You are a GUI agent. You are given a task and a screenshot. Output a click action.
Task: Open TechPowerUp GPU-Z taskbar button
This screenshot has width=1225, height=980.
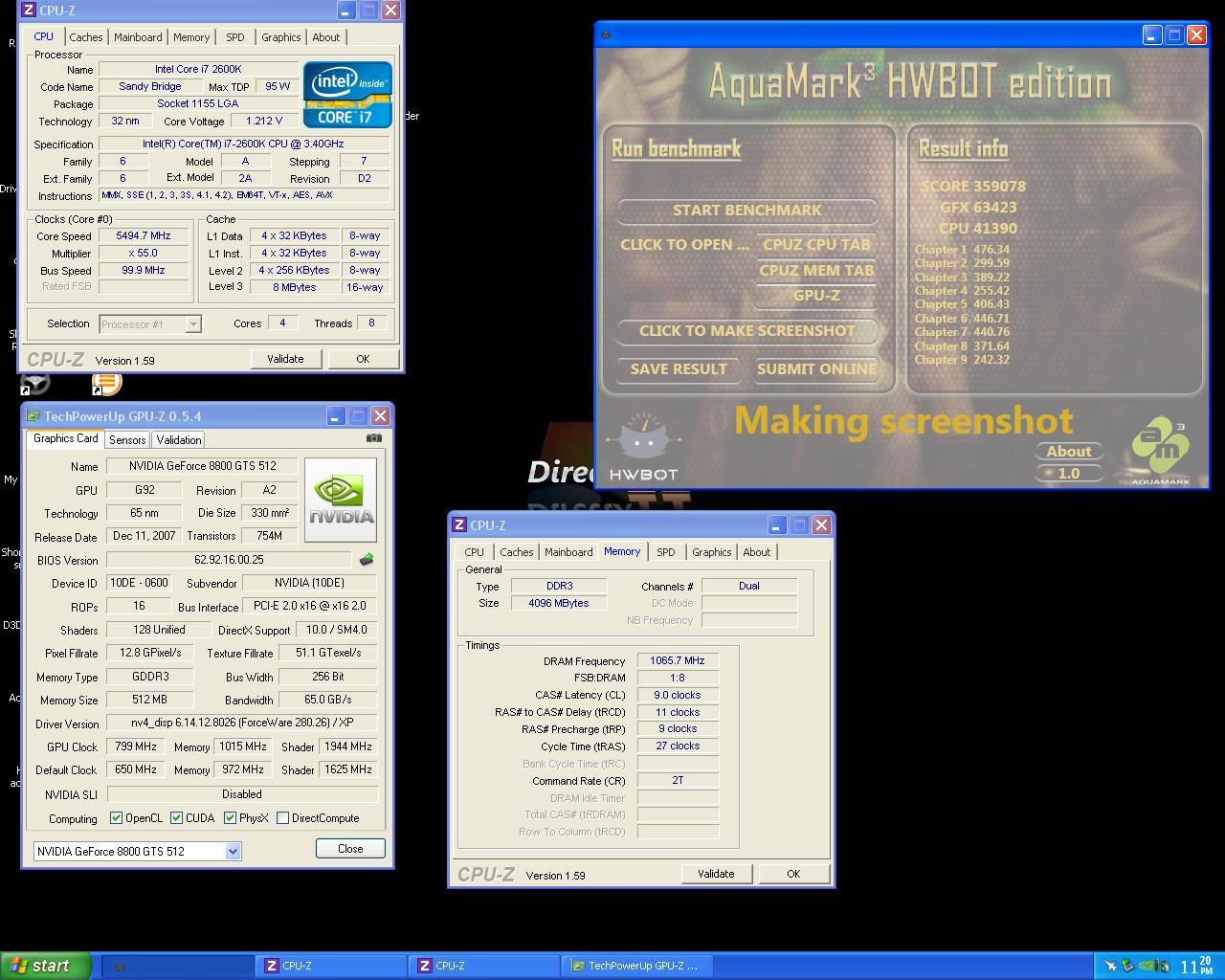point(637,966)
